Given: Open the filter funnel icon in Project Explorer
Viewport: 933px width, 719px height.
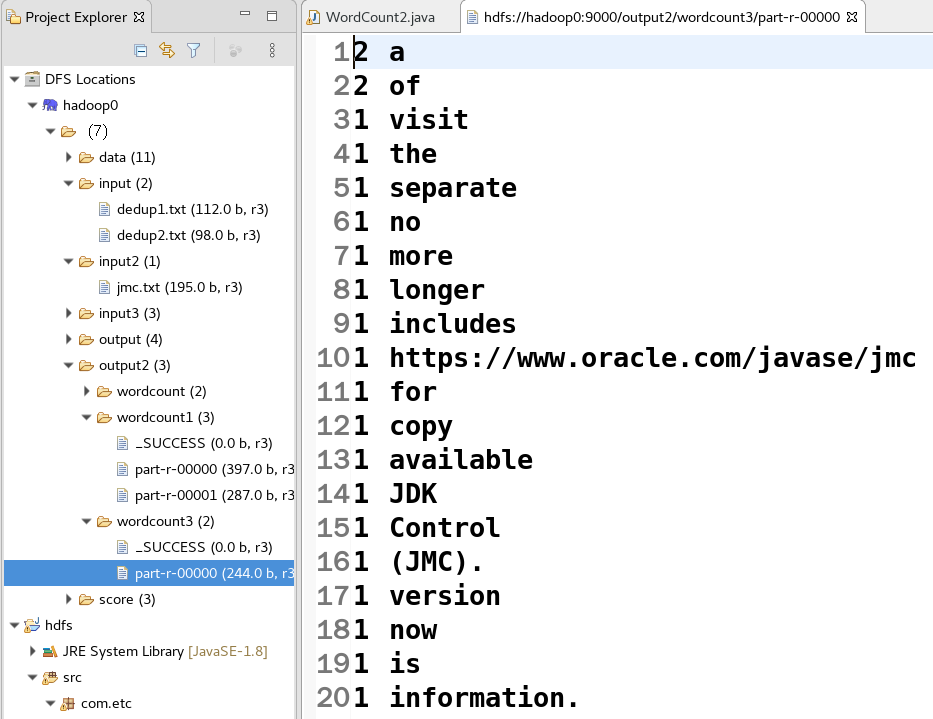Looking at the screenshot, I should 193,51.
